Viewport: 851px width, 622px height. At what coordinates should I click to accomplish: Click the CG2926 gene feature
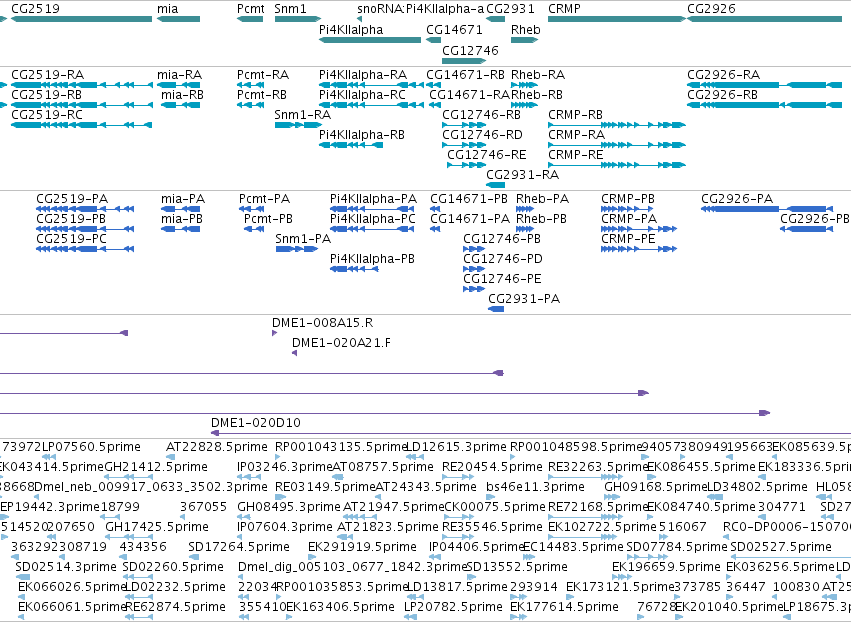(x=764, y=19)
